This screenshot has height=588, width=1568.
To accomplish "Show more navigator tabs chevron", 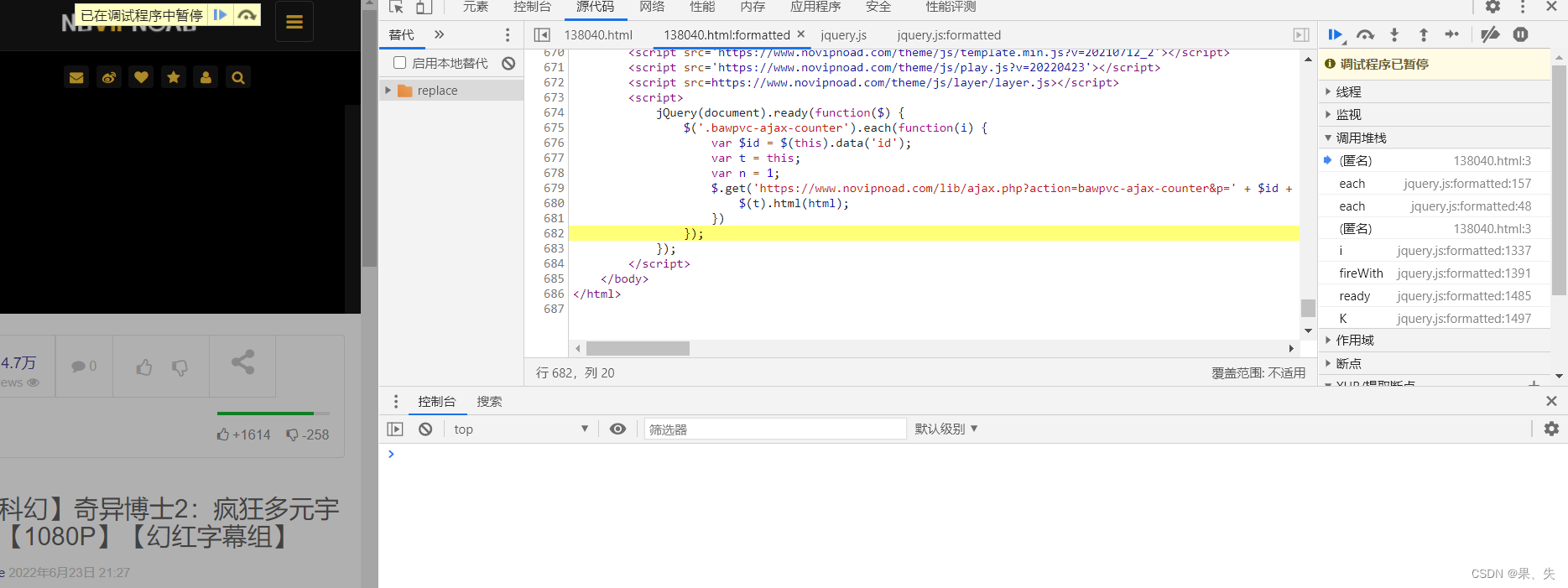I will (x=439, y=34).
